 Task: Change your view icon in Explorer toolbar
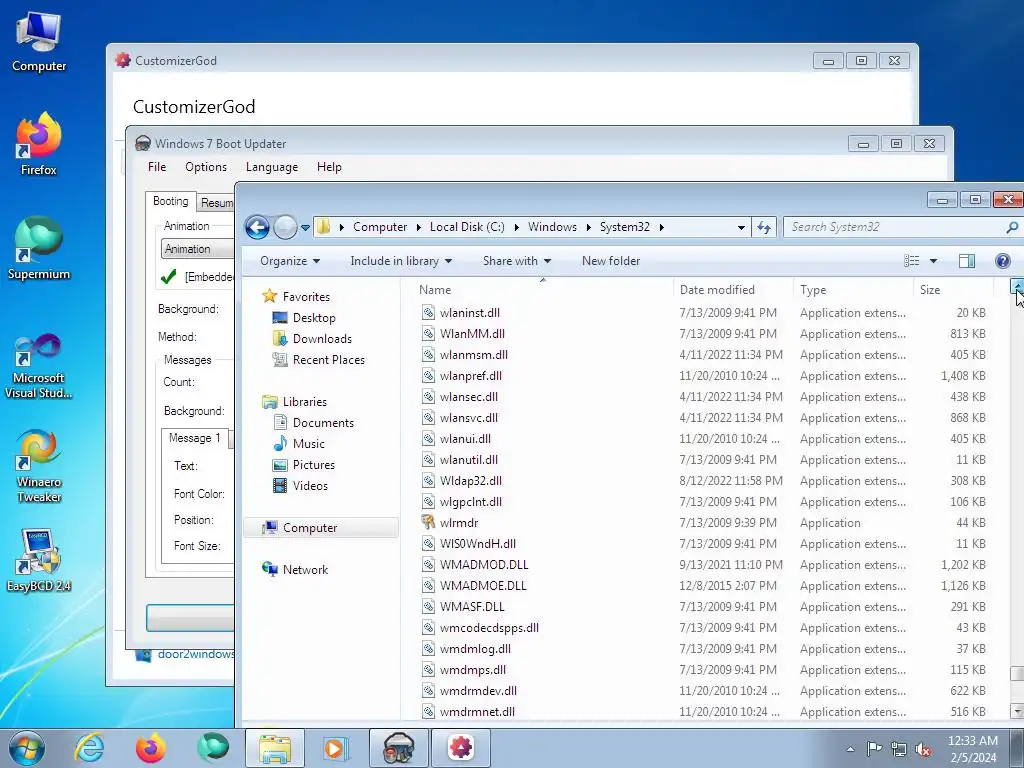coord(912,261)
